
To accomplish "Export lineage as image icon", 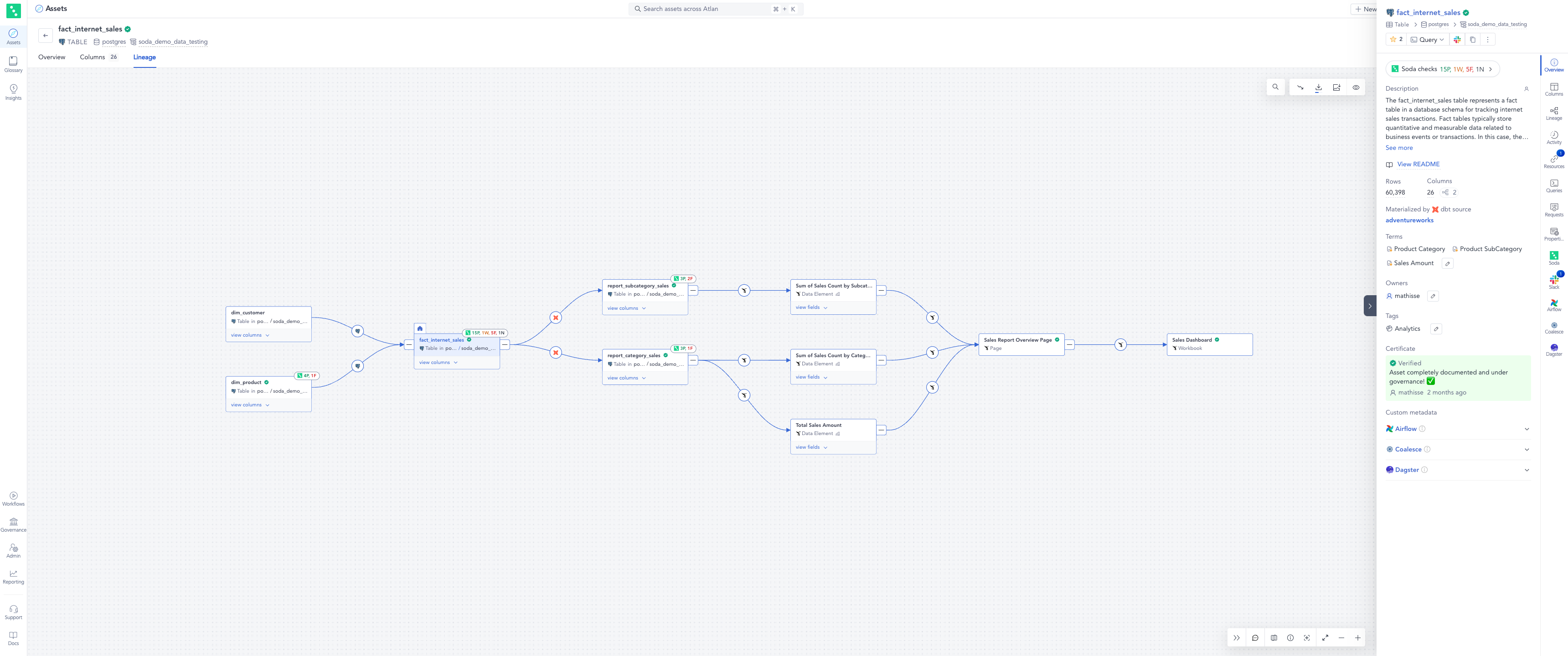I will pyautogui.click(x=1336, y=87).
